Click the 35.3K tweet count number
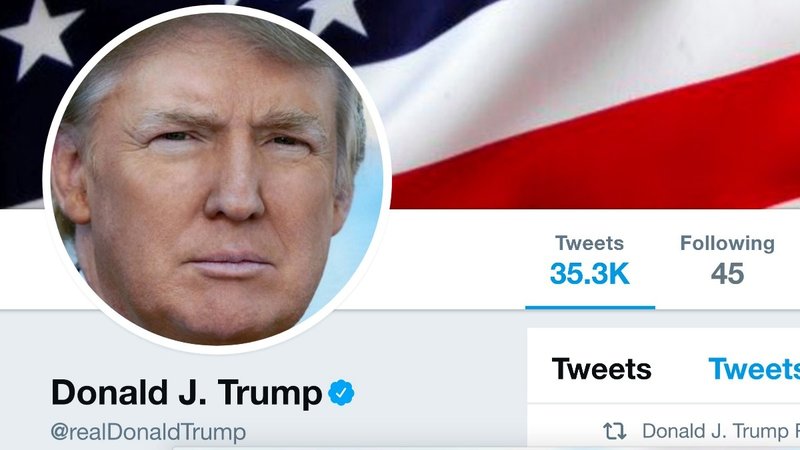 click(590, 274)
